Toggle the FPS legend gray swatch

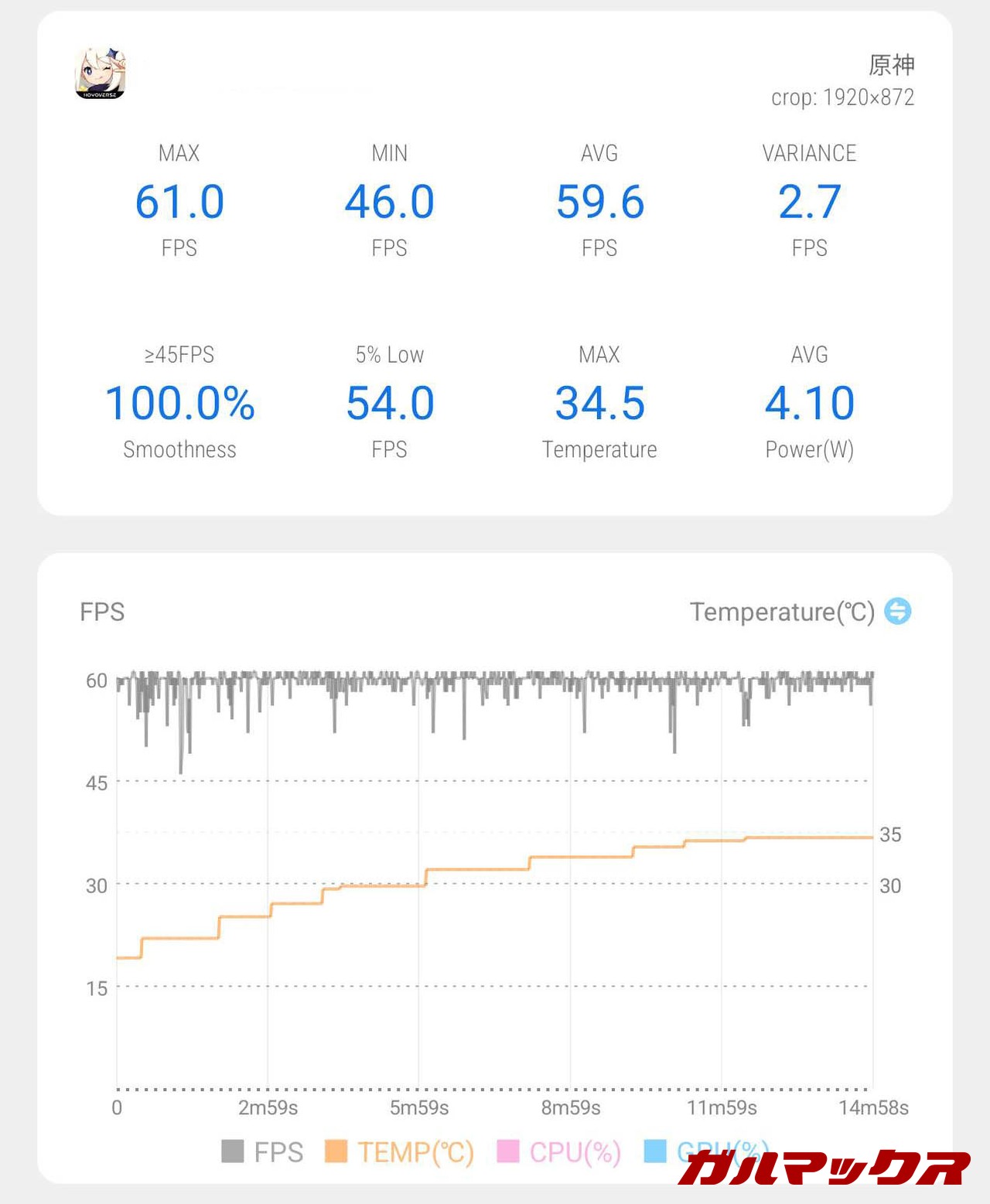coord(232,1151)
